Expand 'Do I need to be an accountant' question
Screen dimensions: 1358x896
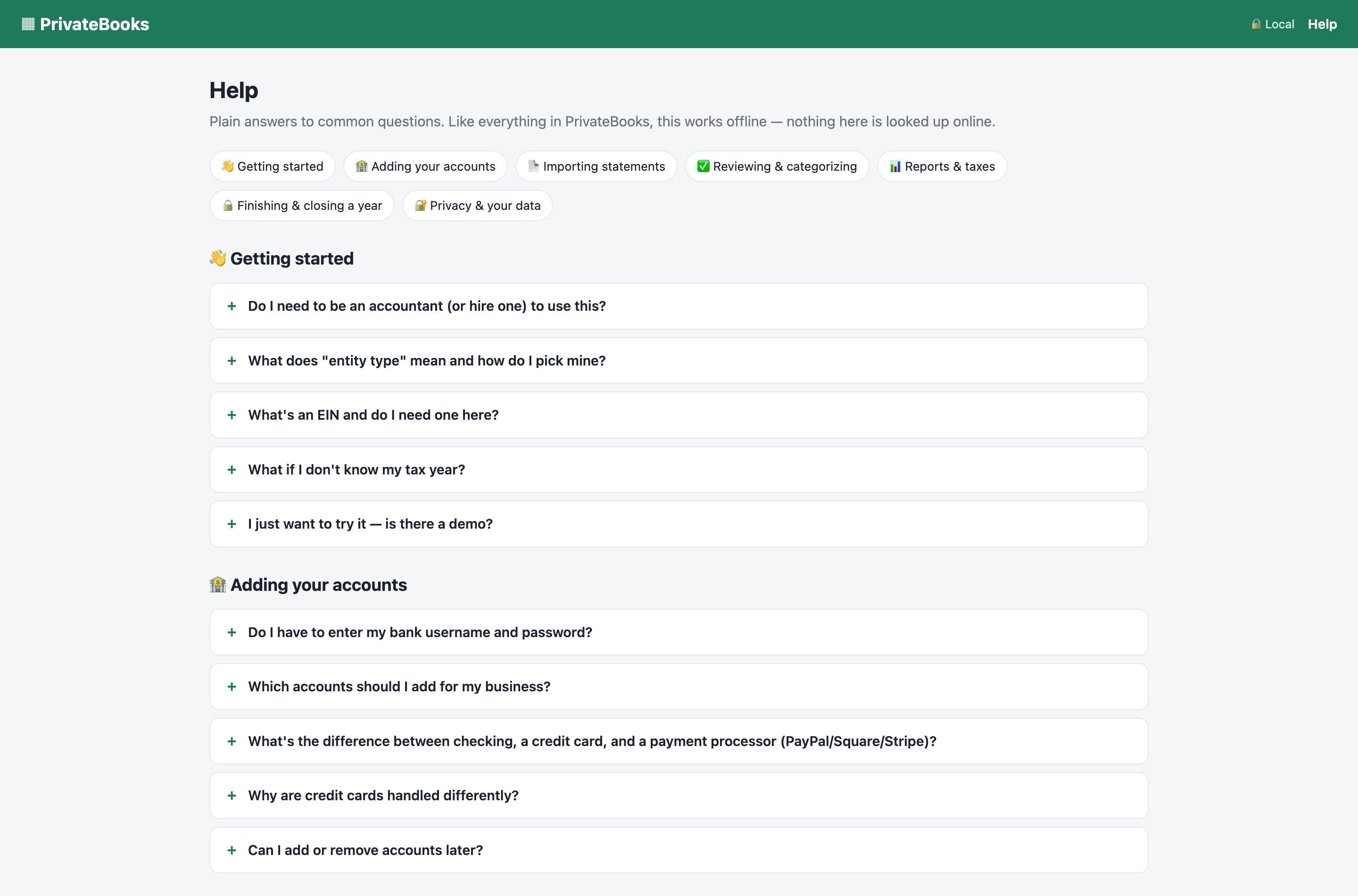click(679, 306)
